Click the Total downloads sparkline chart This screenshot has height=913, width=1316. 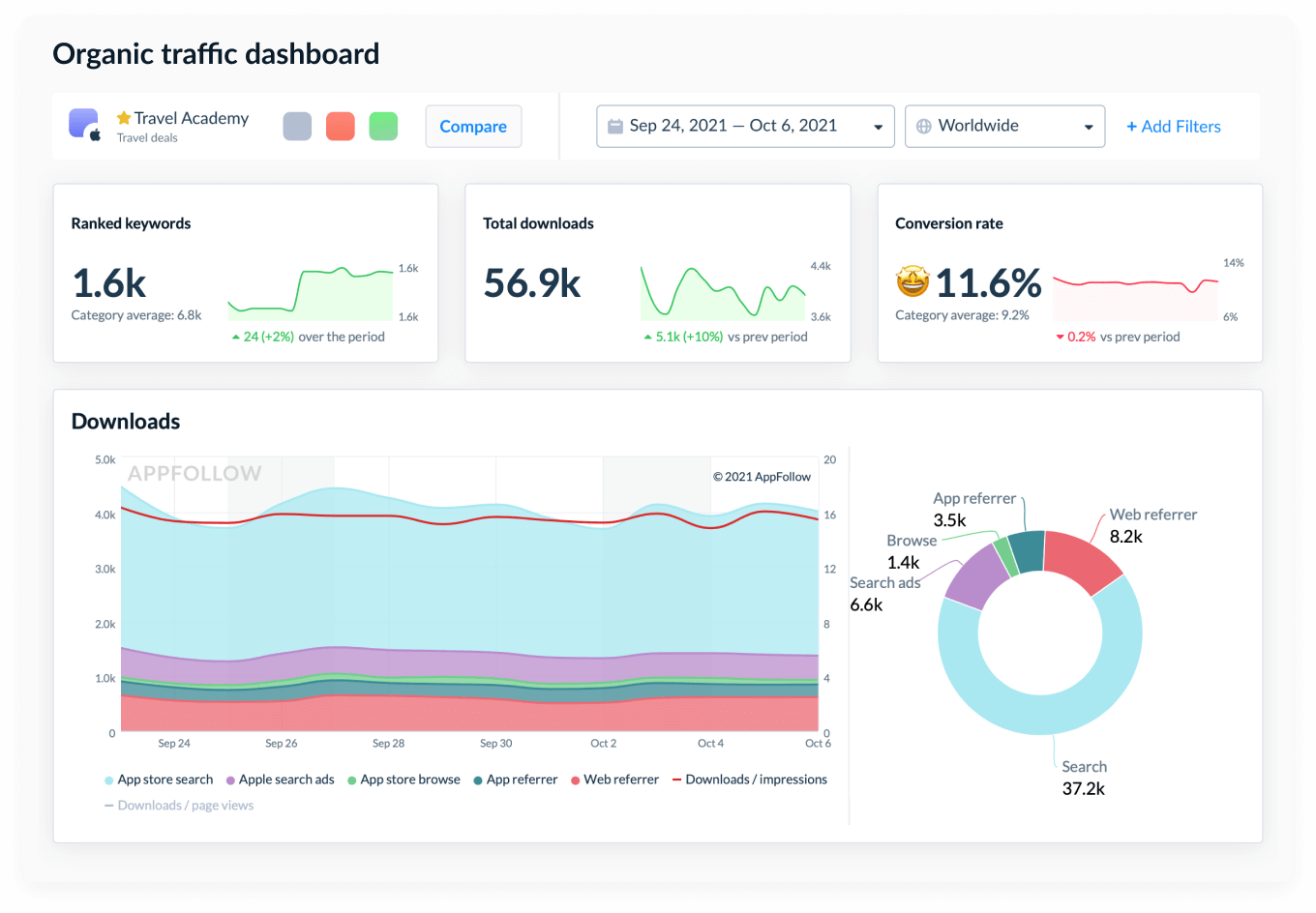(723, 291)
